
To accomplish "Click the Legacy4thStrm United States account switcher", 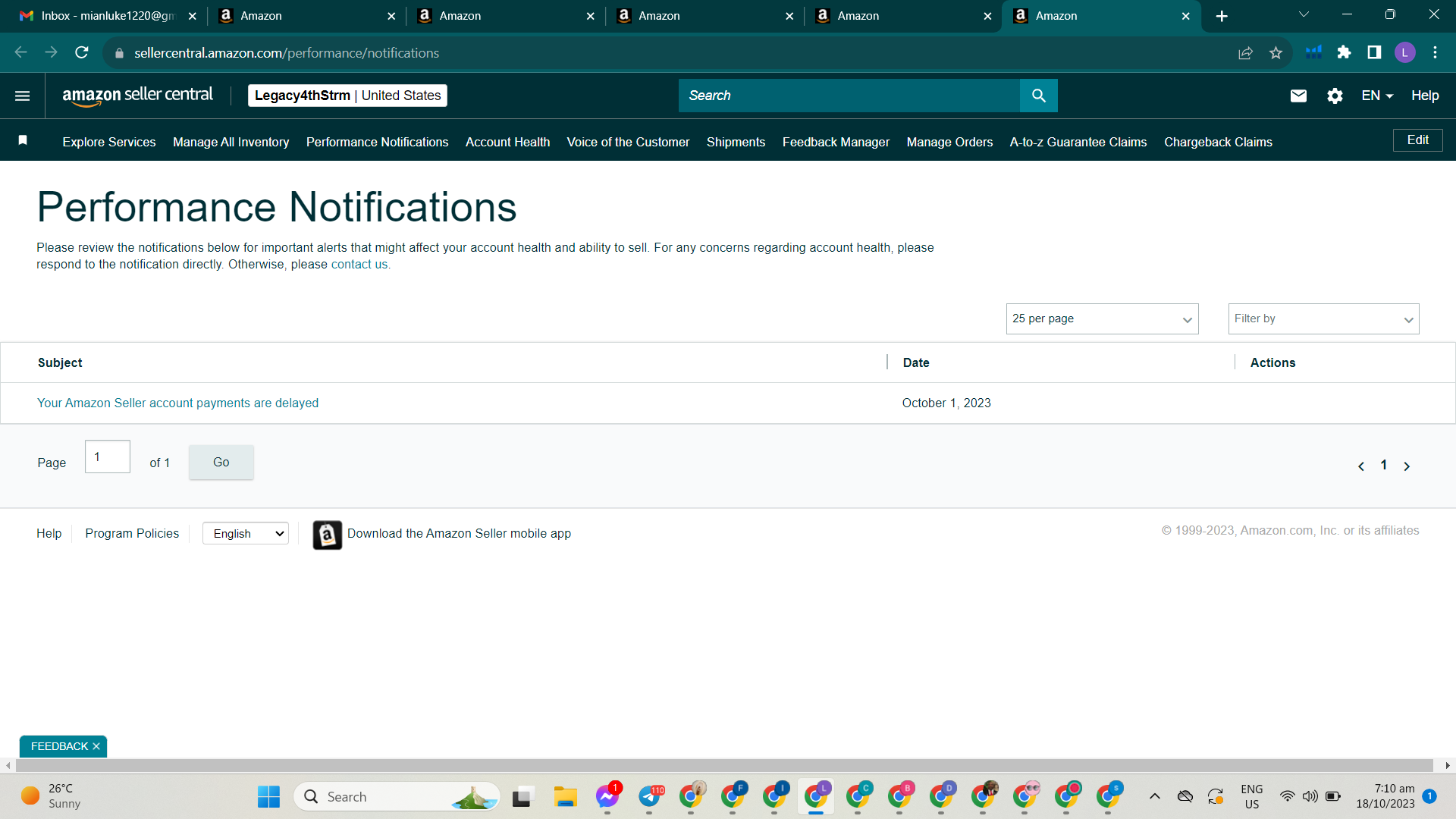I will [347, 96].
